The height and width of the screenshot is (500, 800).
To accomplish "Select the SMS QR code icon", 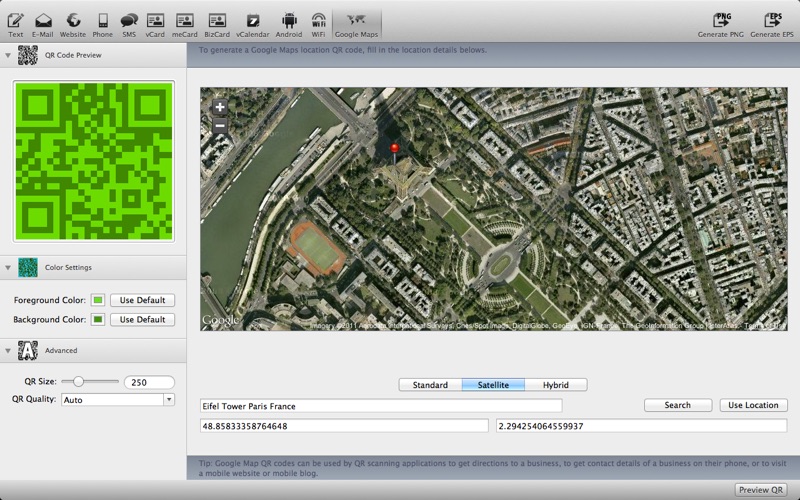I will [129, 20].
